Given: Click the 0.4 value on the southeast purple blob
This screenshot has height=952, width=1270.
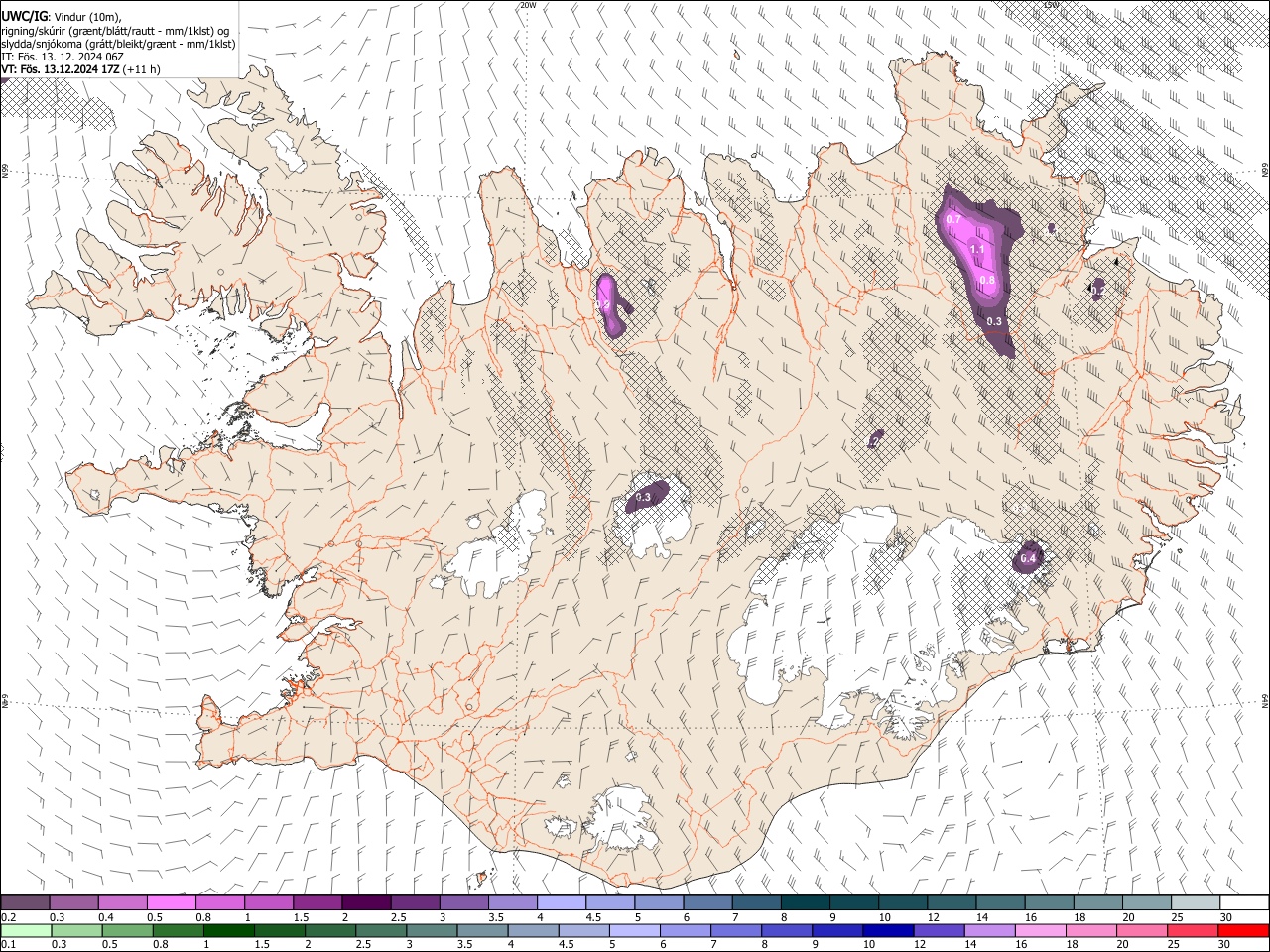Looking at the screenshot, I should [1028, 559].
